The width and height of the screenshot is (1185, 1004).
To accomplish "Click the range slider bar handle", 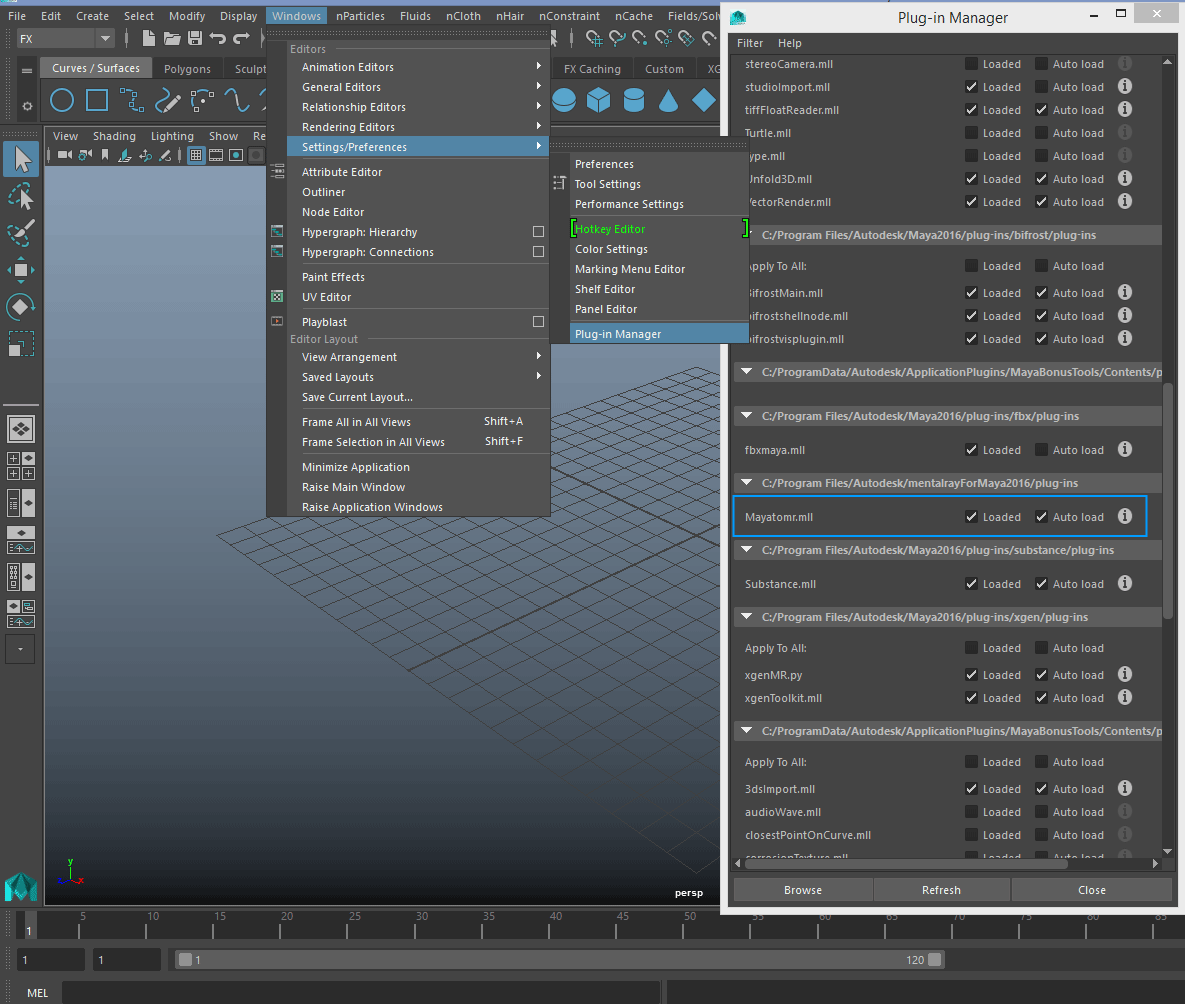I will click(x=185, y=960).
